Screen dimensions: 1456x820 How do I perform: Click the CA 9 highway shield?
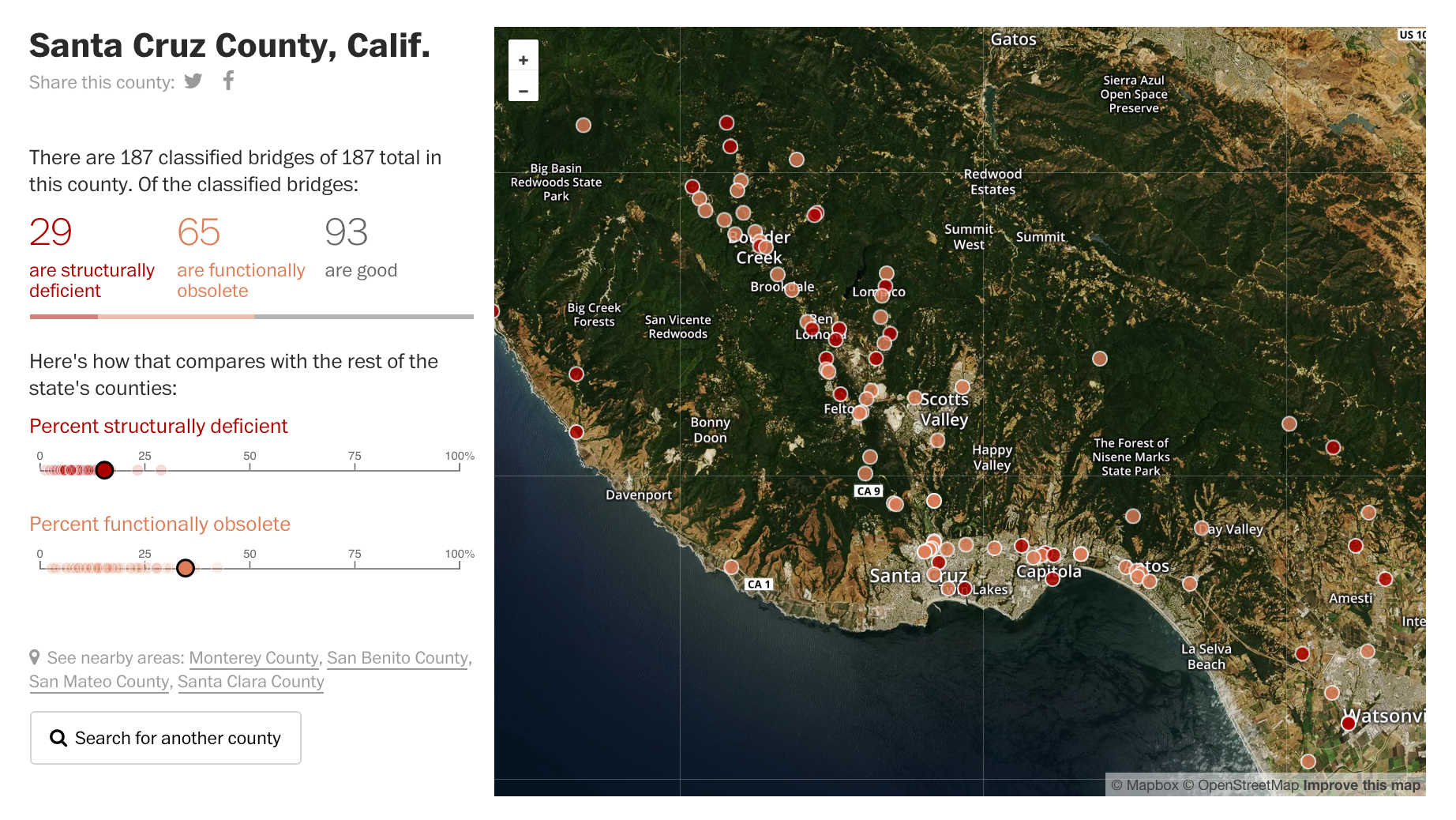[x=869, y=491]
